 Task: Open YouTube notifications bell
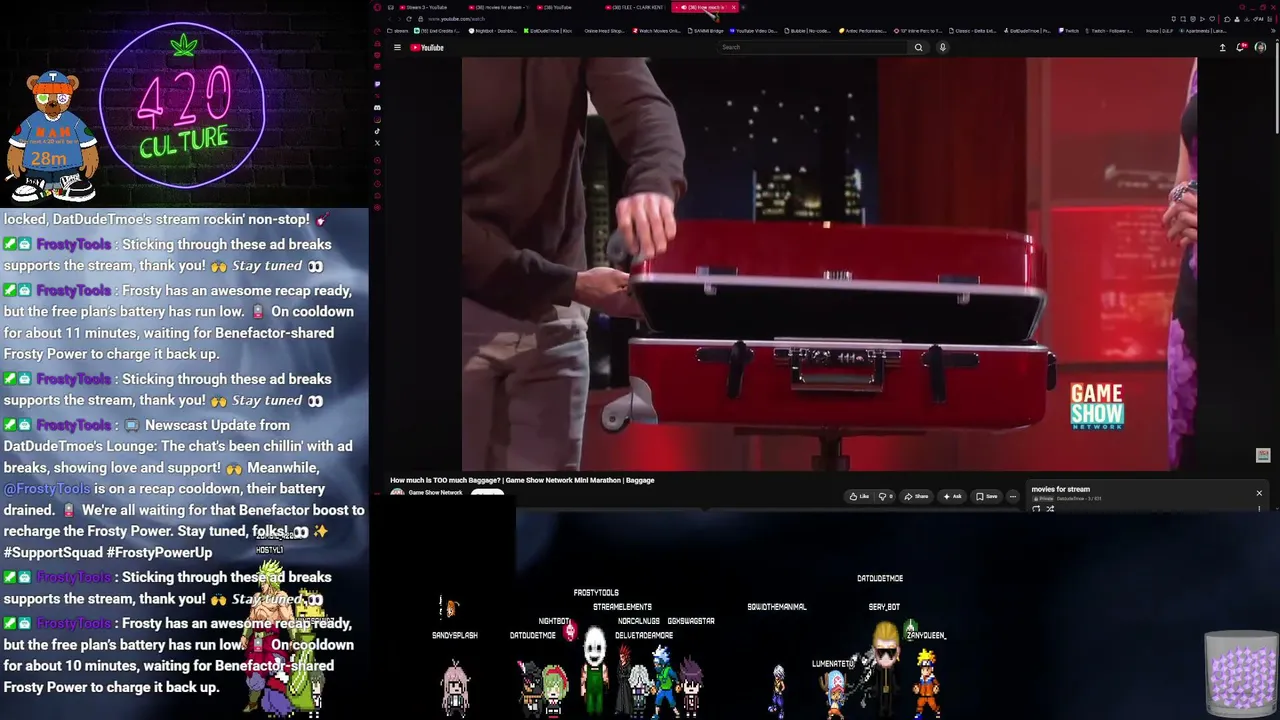[1241, 47]
